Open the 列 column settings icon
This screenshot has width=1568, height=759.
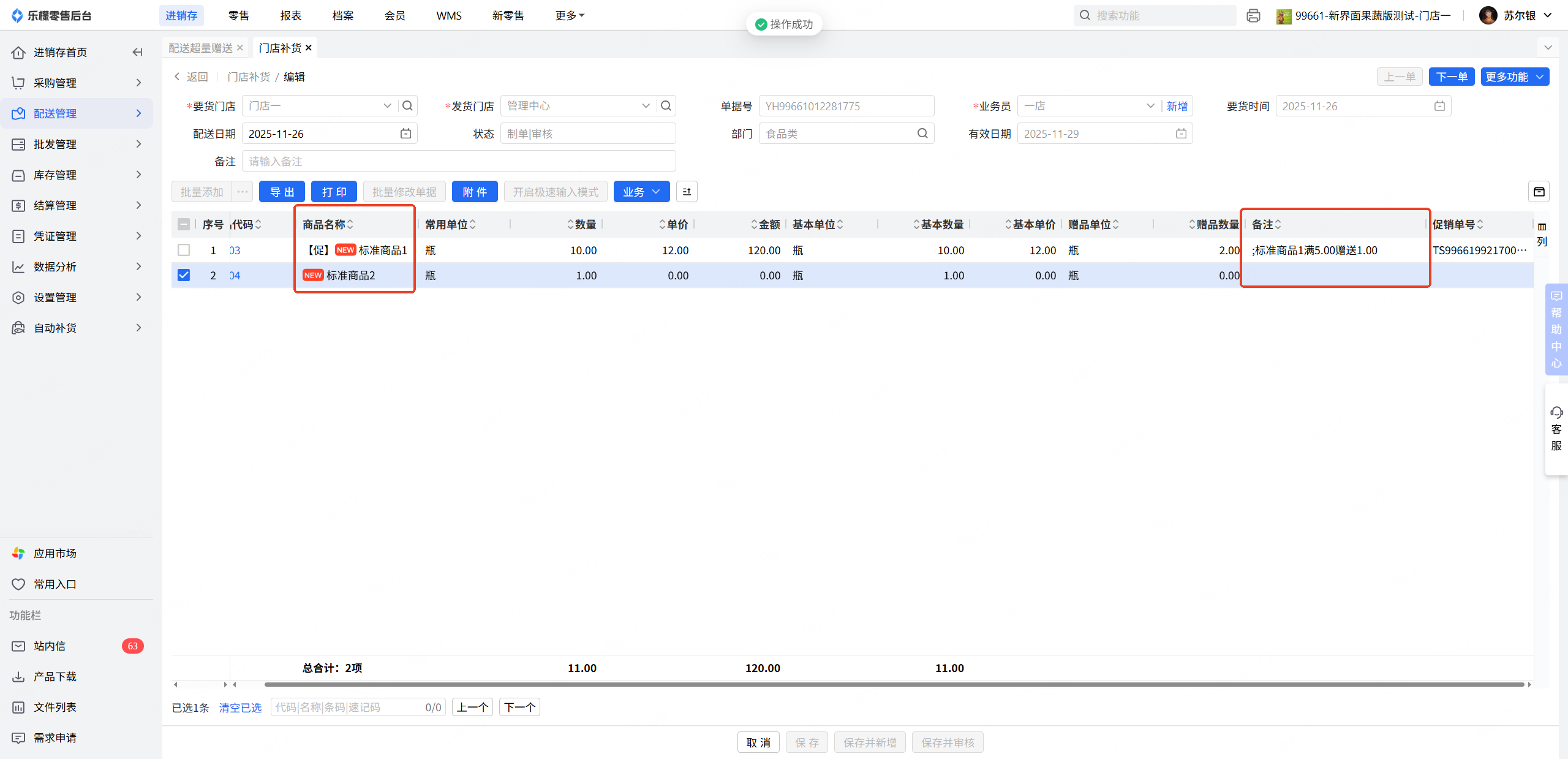(1542, 234)
